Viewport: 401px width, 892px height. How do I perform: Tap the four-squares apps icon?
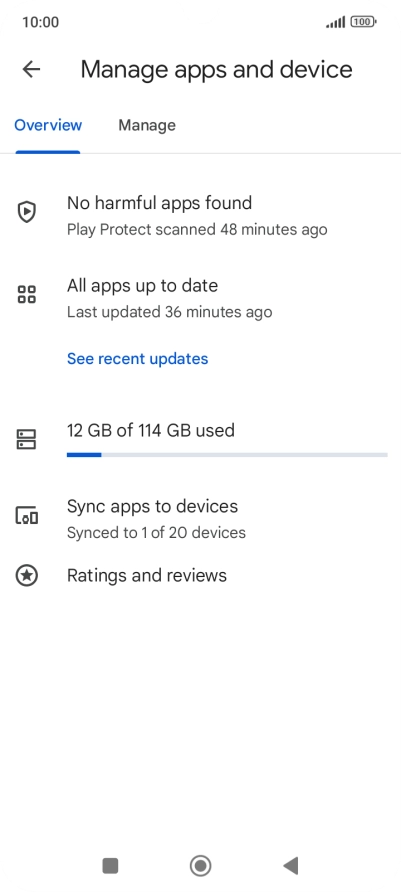[x=27, y=295]
